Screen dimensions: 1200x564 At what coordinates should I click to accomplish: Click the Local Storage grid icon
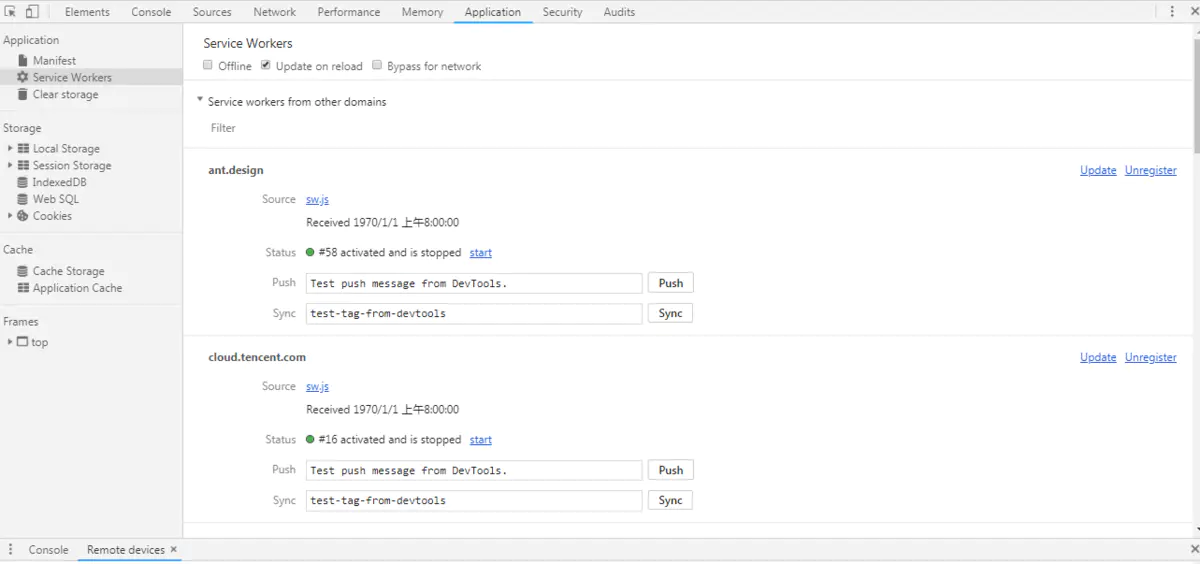click(x=24, y=148)
